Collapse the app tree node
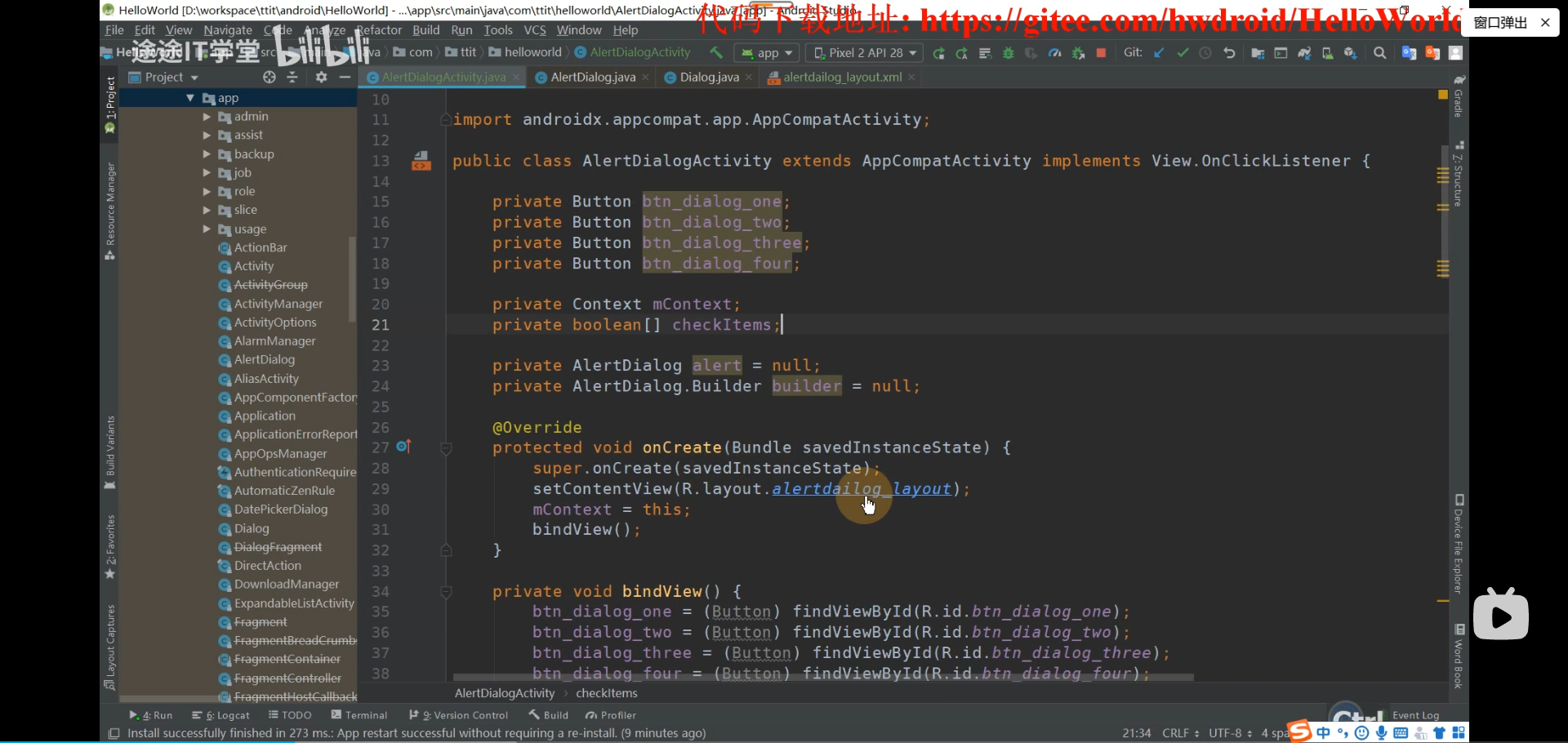Viewport: 1568px width, 743px height. tap(190, 98)
